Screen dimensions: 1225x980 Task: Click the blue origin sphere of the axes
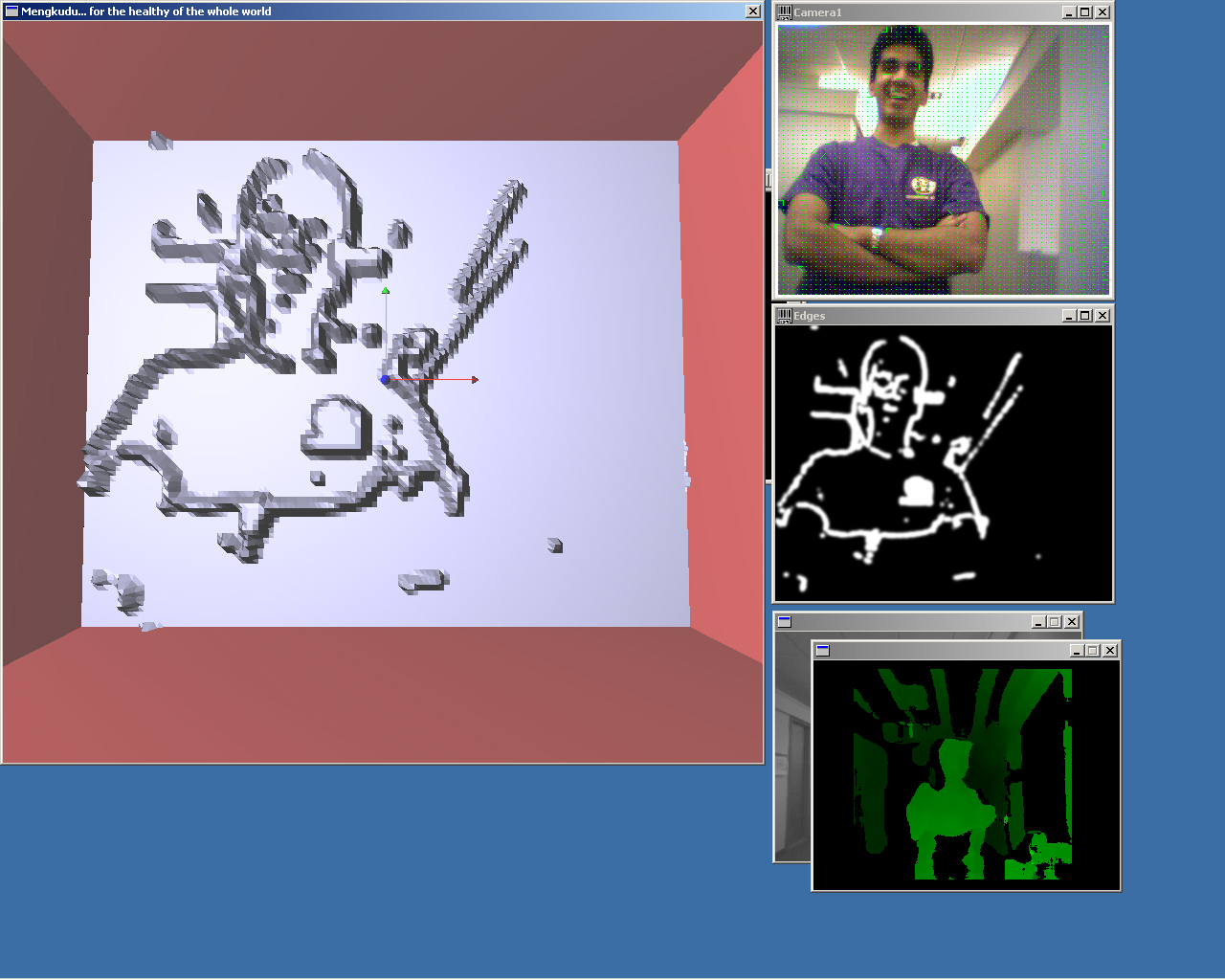pos(386,380)
